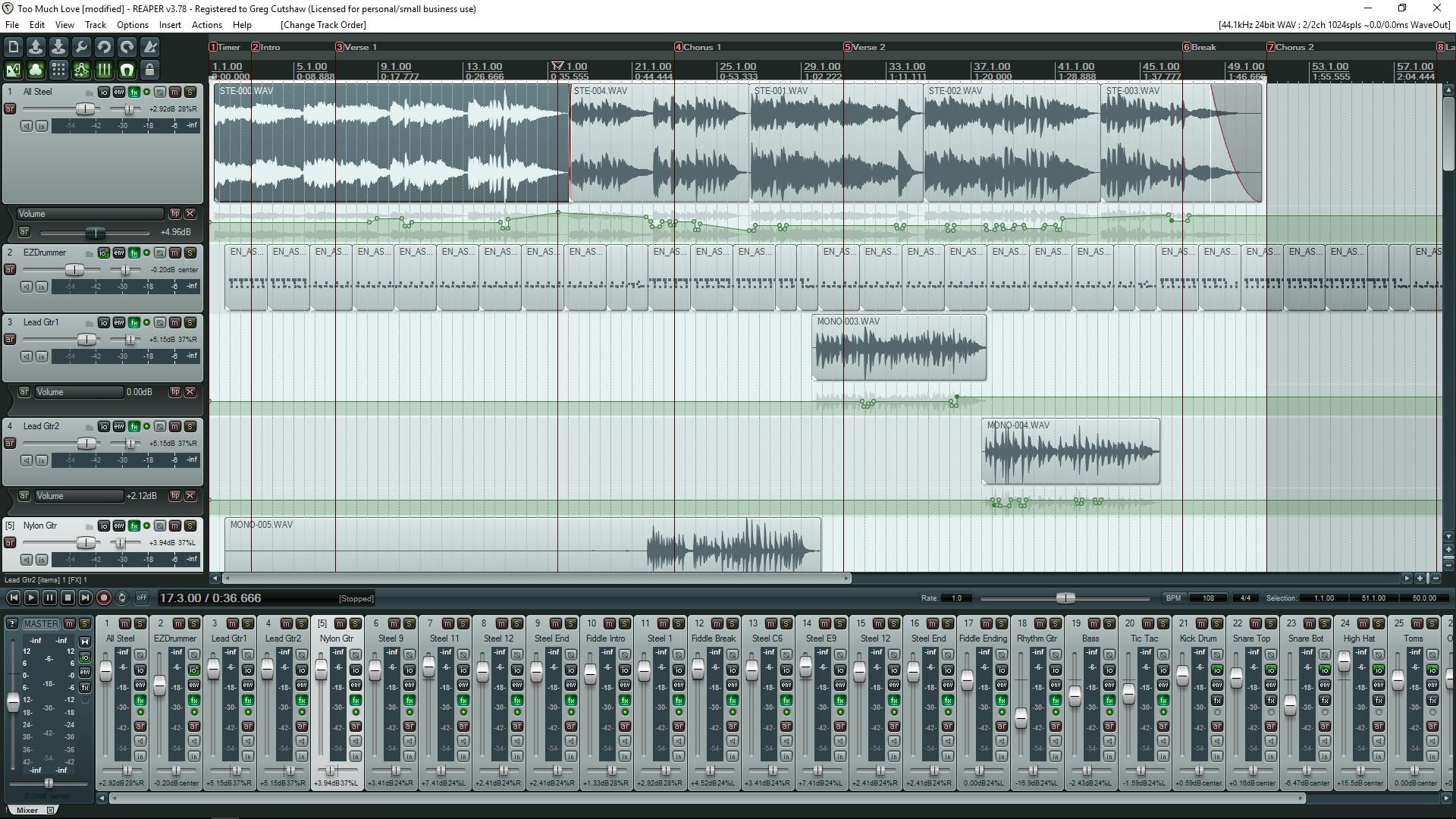This screenshot has width=1456, height=819.
Task: Toggle repeat loop button in transport
Action: (122, 598)
